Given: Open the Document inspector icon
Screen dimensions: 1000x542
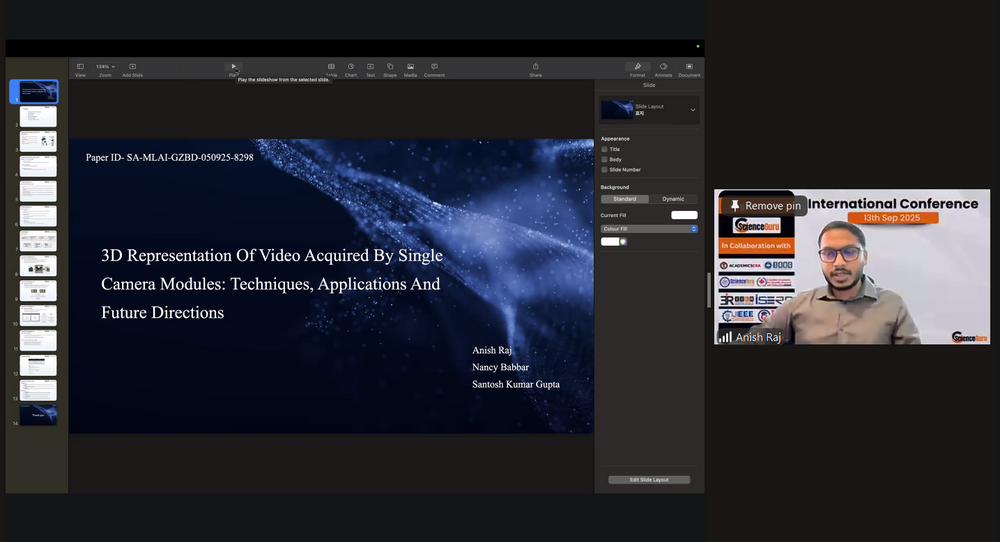Looking at the screenshot, I should point(689,67).
